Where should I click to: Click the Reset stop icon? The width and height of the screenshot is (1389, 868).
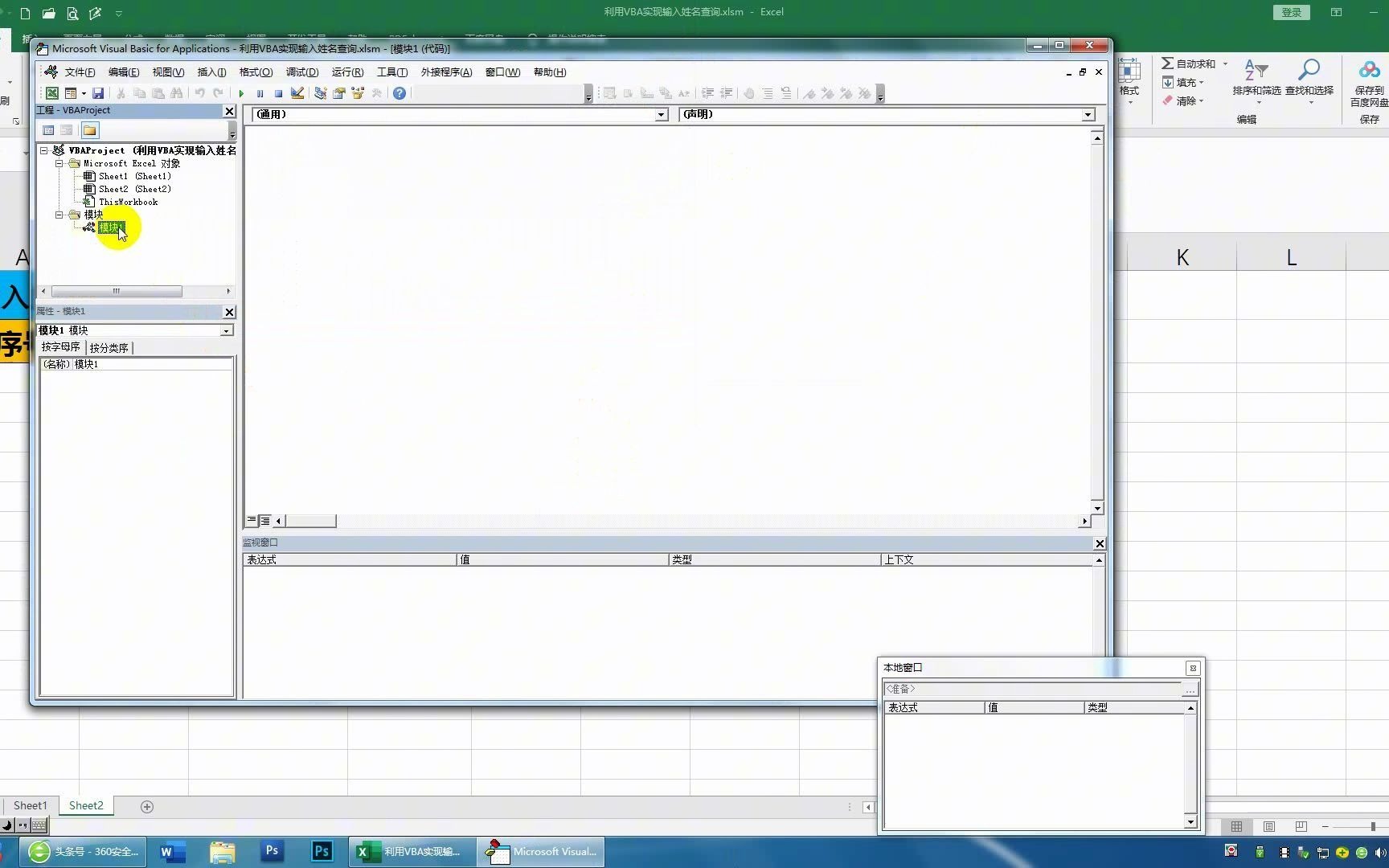click(278, 93)
